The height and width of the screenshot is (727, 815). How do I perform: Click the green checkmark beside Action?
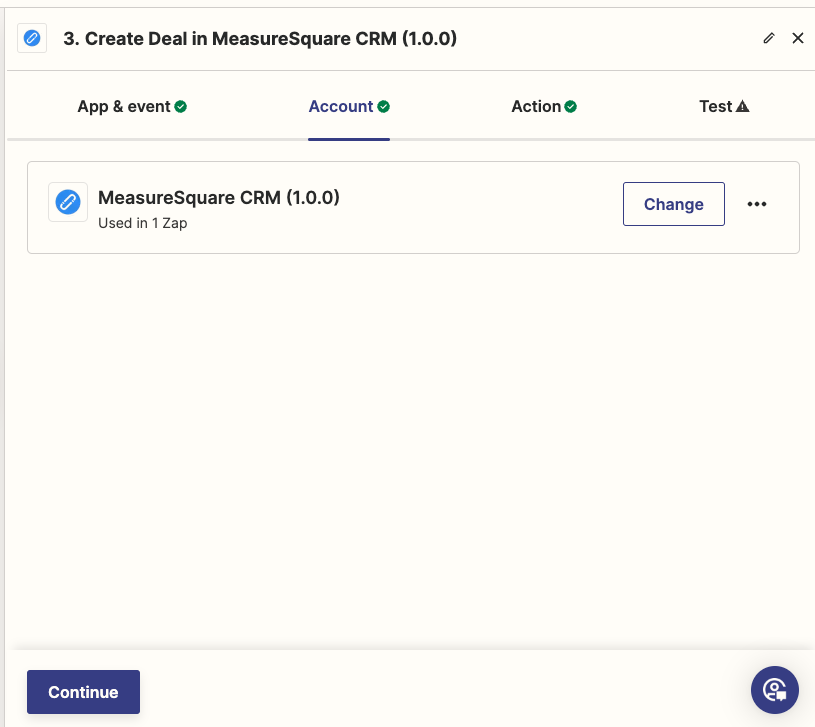570,107
